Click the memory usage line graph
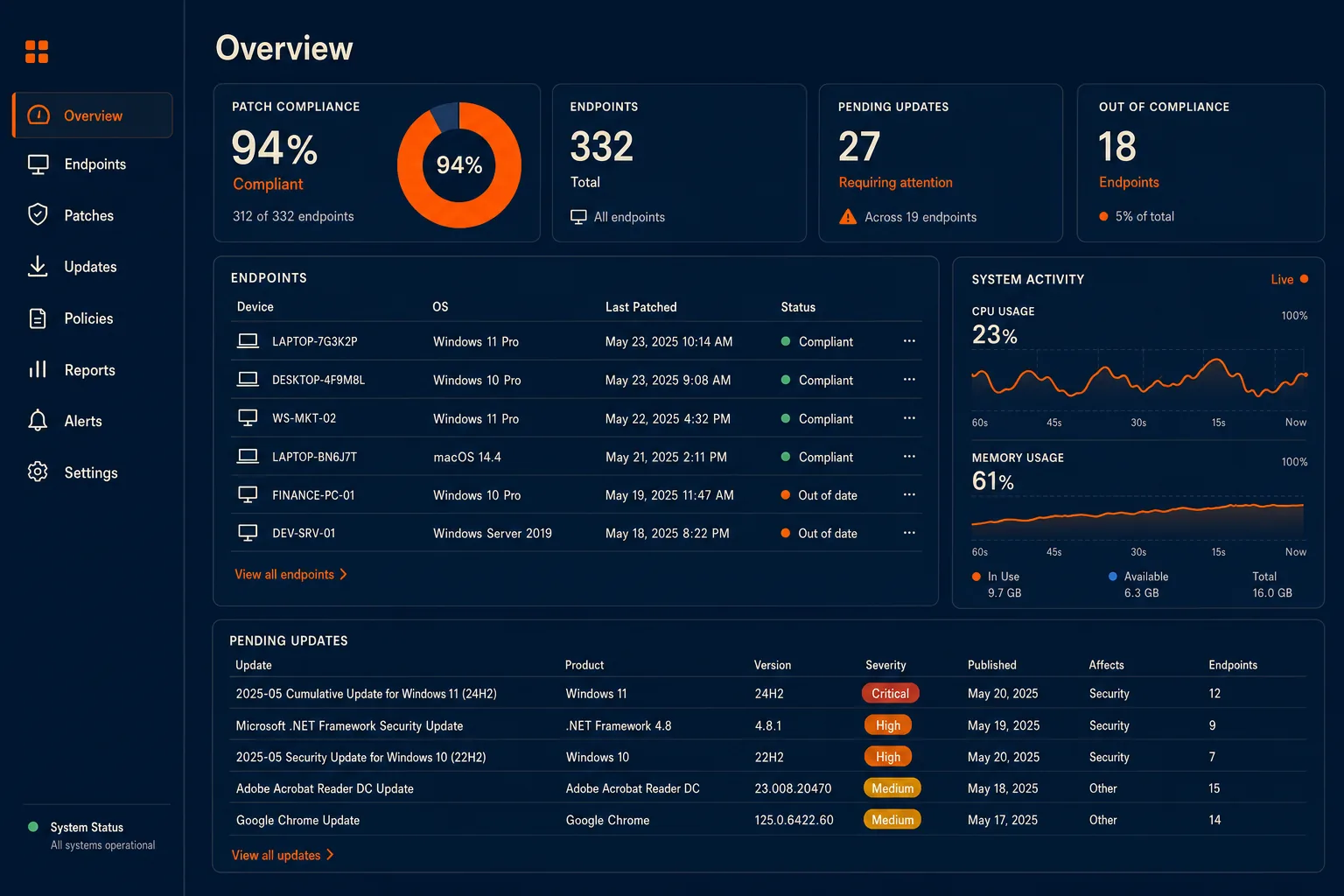Screen dimensions: 1344x896 click(1138, 518)
